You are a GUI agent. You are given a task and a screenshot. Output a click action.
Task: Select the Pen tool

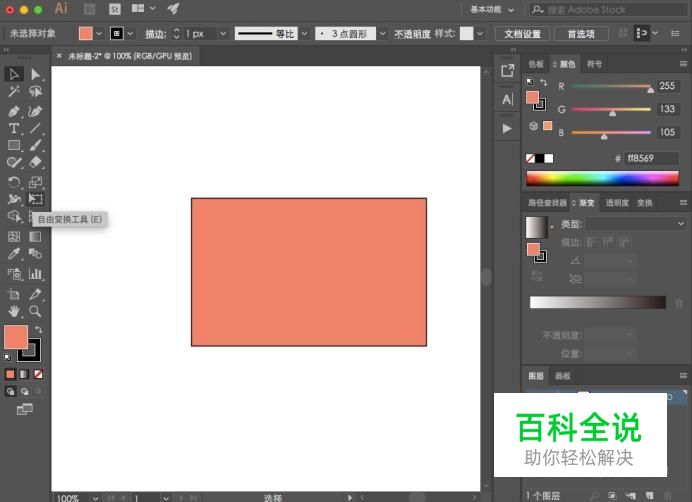pos(14,110)
